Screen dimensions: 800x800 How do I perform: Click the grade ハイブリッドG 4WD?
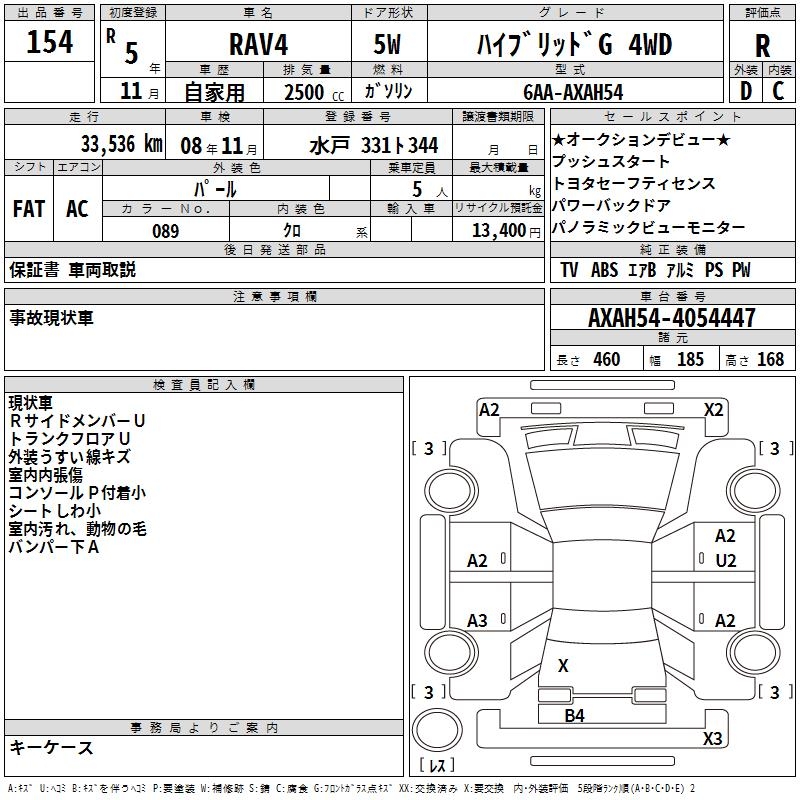(574, 44)
